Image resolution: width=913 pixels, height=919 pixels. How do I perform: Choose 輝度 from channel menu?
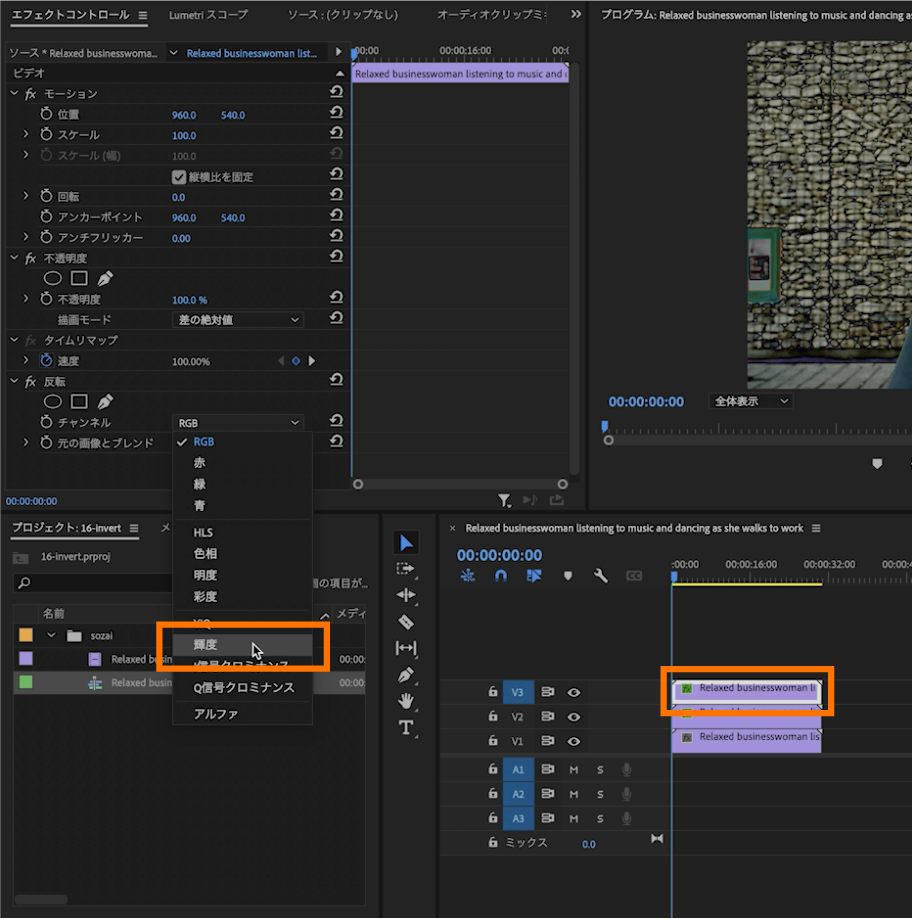206,645
